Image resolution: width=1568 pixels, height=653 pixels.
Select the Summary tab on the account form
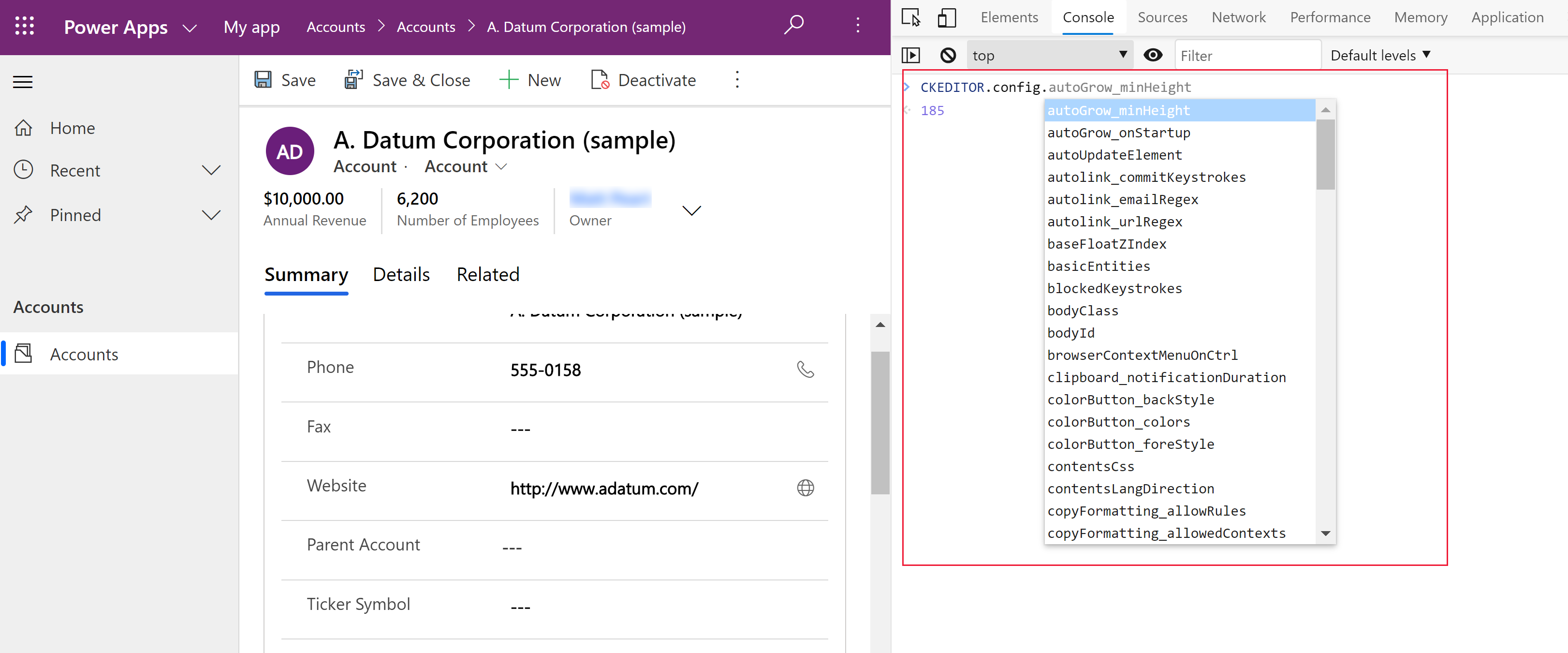coord(306,274)
